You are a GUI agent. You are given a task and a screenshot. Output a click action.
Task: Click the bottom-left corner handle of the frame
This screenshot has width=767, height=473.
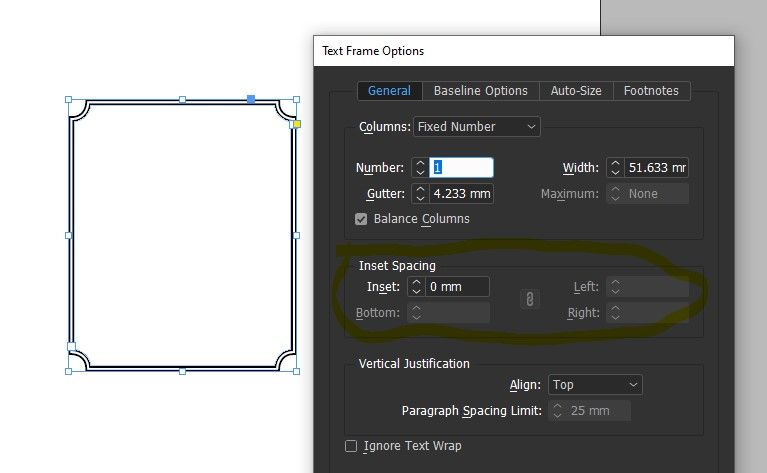(68, 372)
